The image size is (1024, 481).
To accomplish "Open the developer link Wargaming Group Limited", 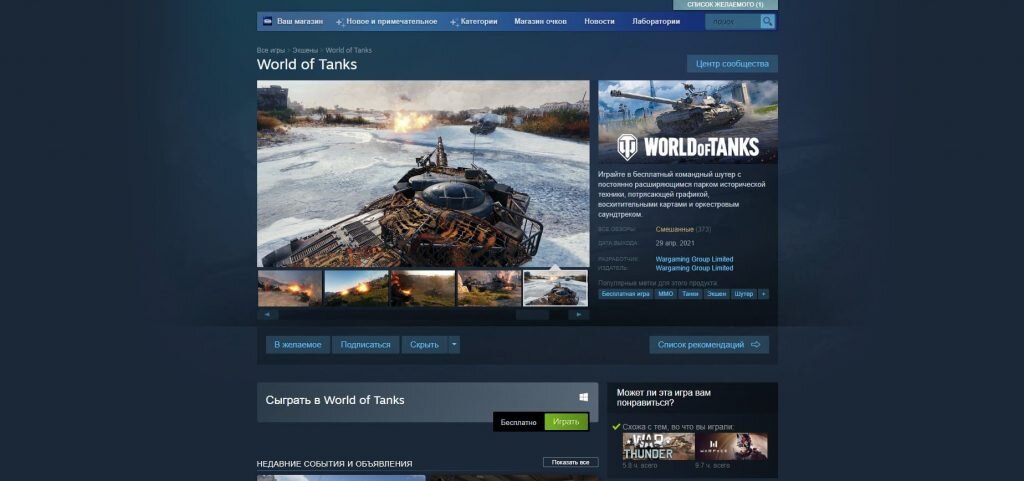I will [x=694, y=259].
